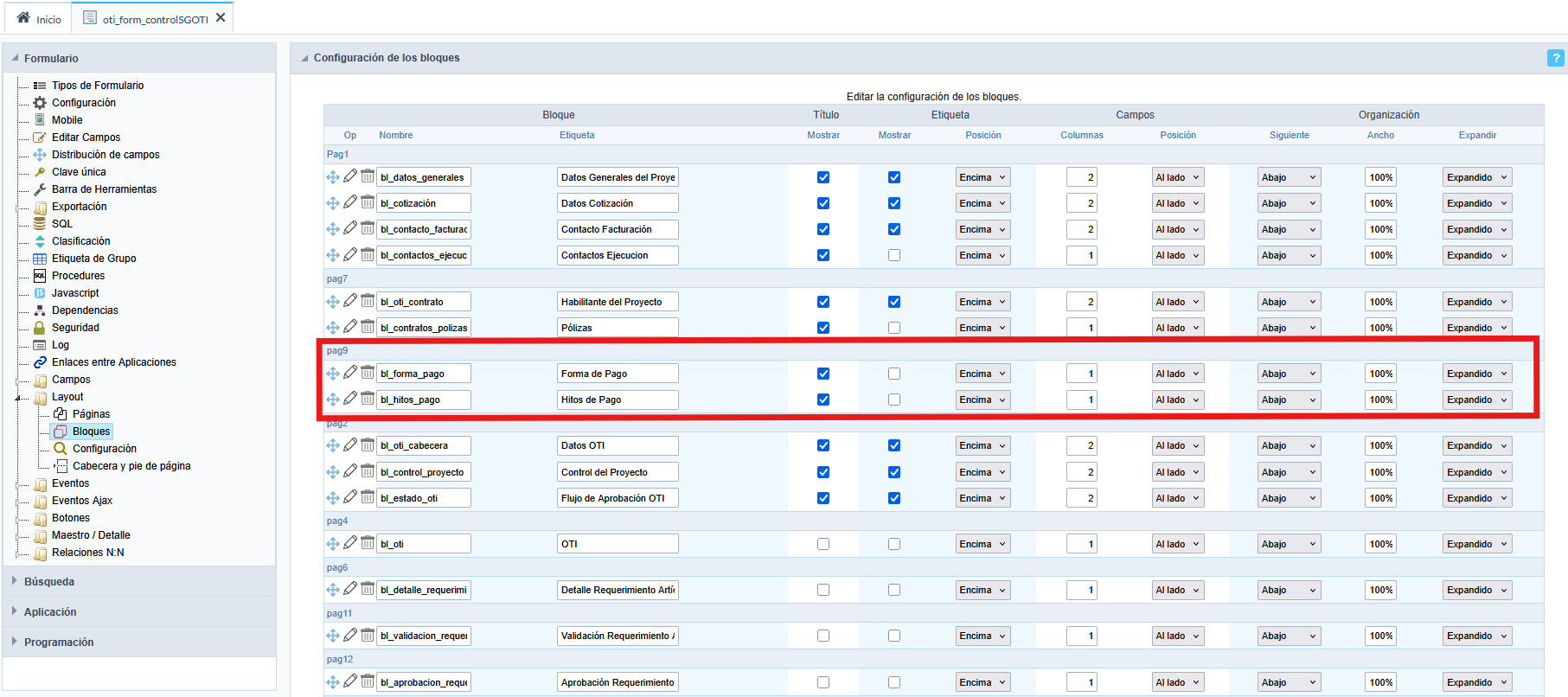Viewport: 1568px width, 697px height.
Task: Open Expandir dropdown for bl_oti
Action: coord(1477,544)
